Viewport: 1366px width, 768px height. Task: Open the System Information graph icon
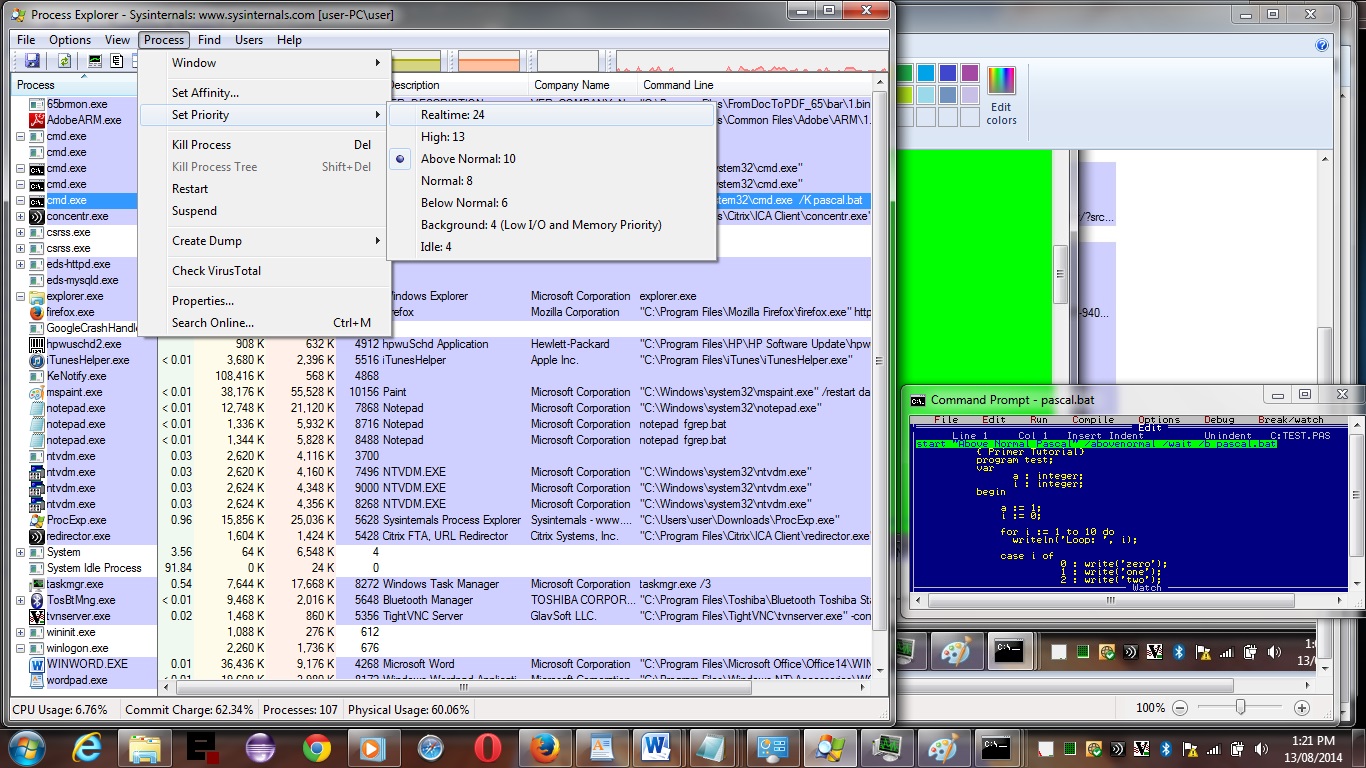96,62
